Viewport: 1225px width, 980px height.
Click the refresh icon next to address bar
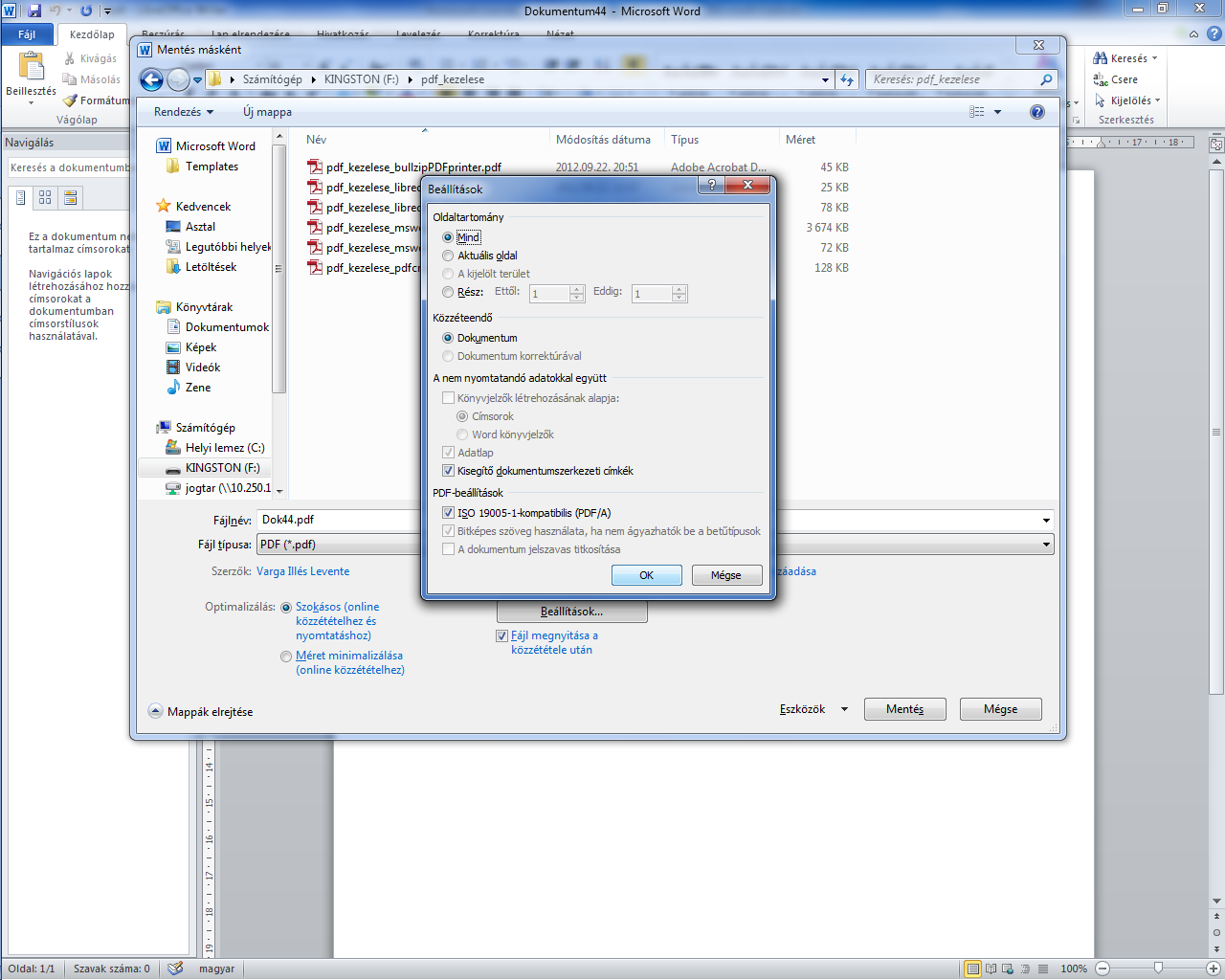(x=847, y=79)
